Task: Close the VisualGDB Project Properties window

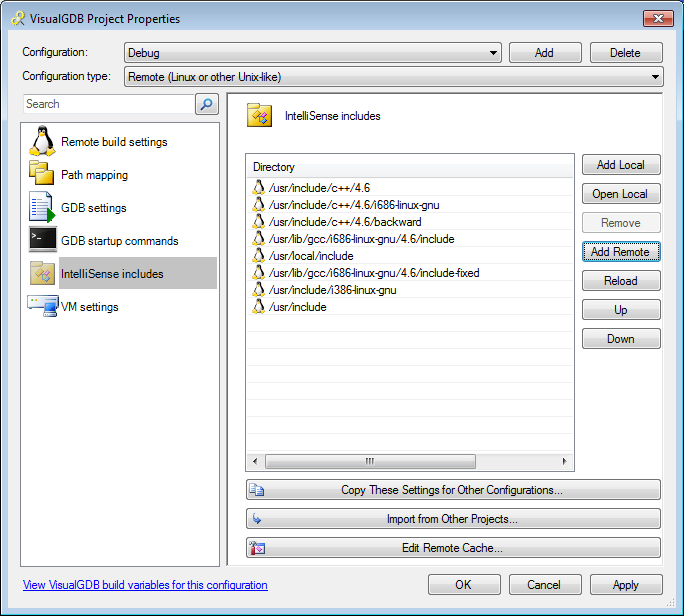Action: coord(658,18)
